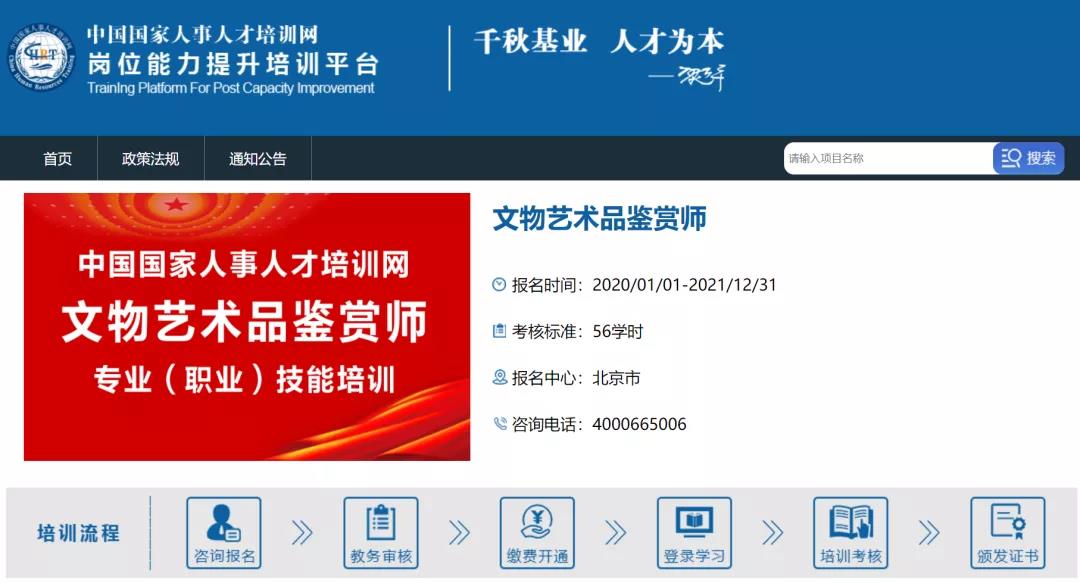
Task: Select the 登录学习 process step icon
Action: coord(694,533)
